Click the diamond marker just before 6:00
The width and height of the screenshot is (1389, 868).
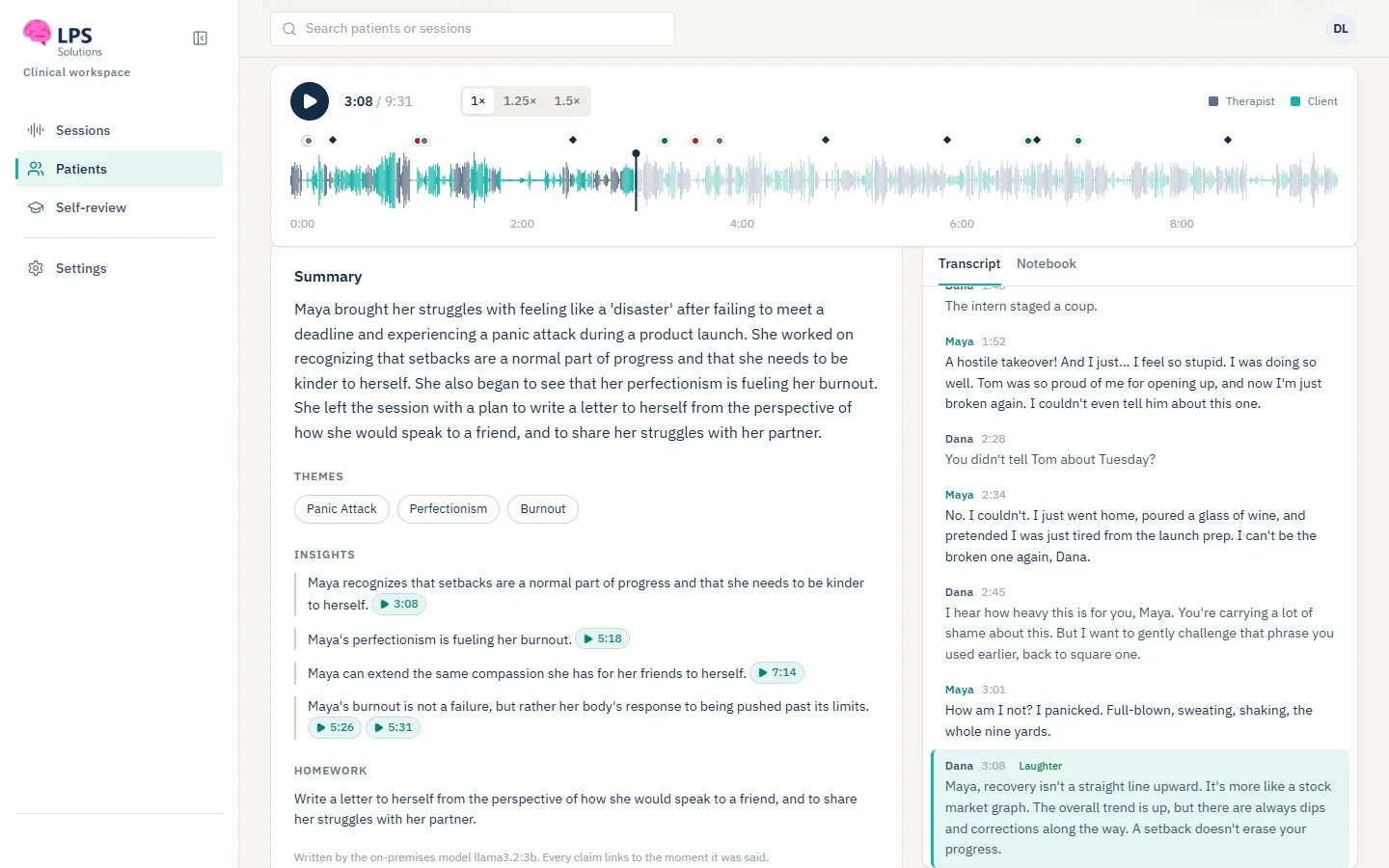(x=947, y=140)
